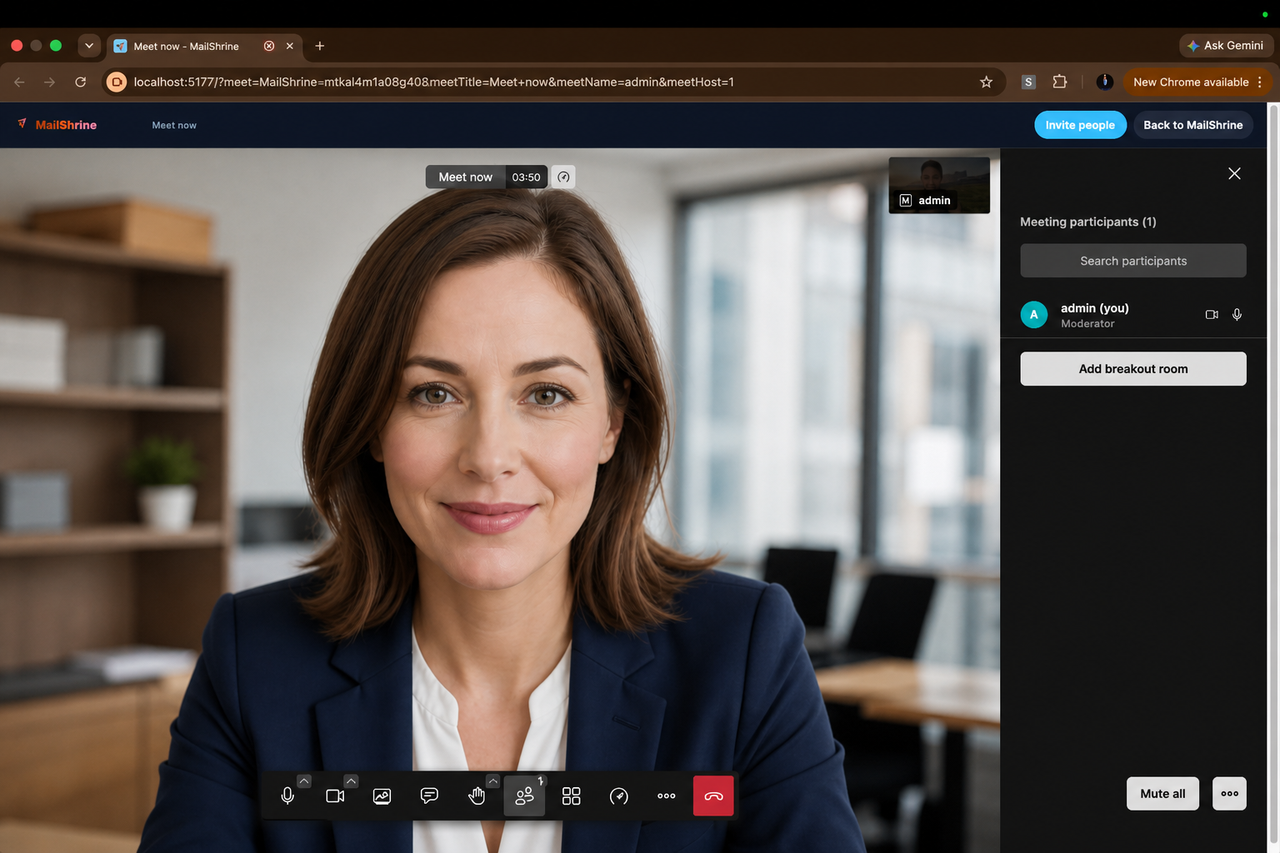The width and height of the screenshot is (1280, 853).
Task: Click Ask Gemini button
Action: pos(1225,46)
